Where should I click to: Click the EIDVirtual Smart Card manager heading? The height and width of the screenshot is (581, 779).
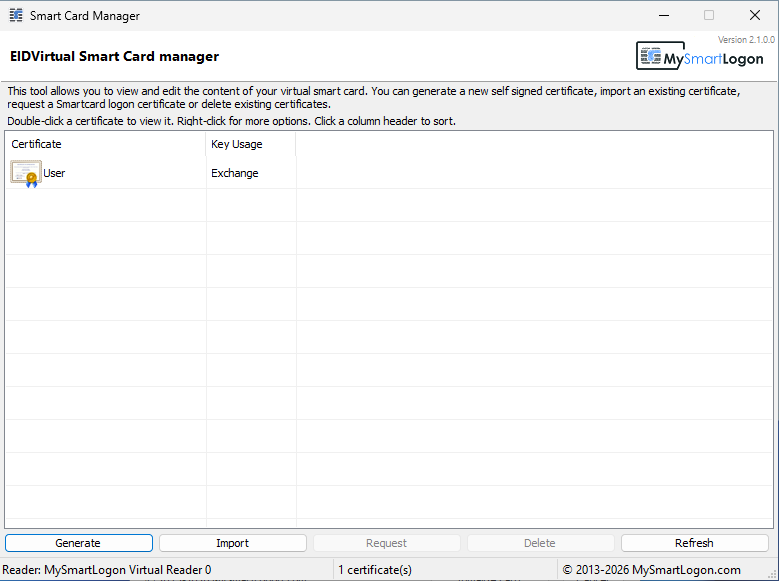(114, 56)
